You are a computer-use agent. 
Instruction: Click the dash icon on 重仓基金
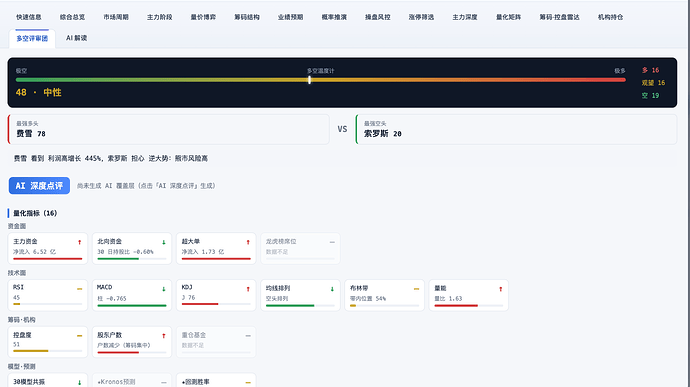(248, 335)
